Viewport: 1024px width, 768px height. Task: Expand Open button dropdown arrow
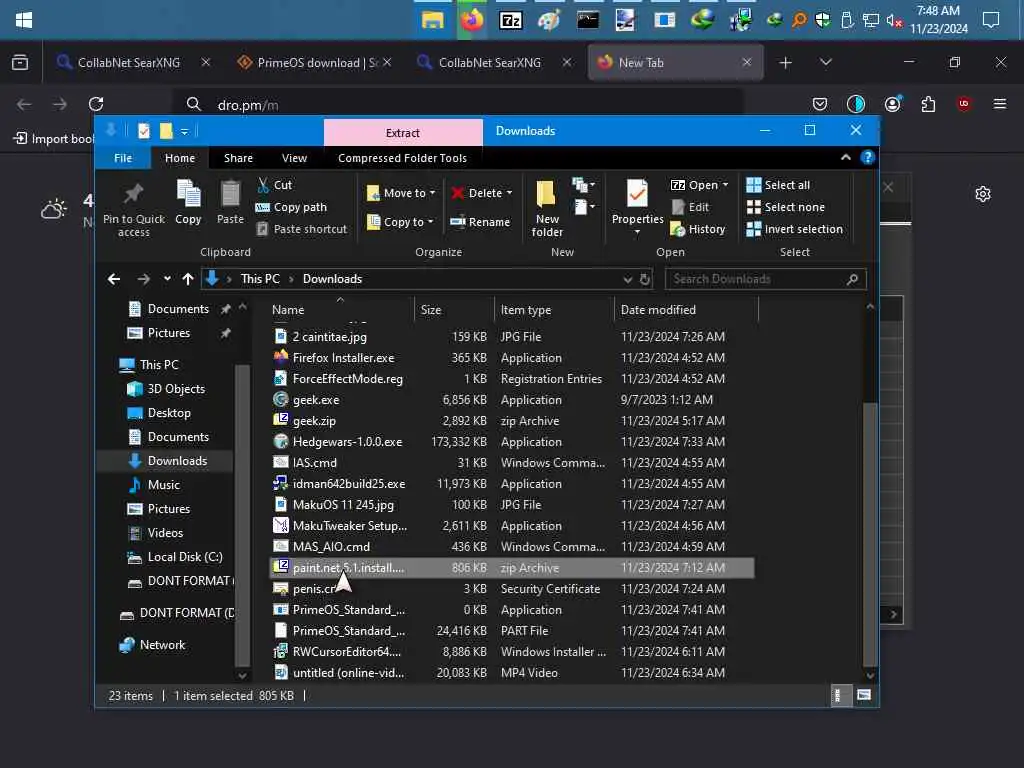click(x=726, y=185)
